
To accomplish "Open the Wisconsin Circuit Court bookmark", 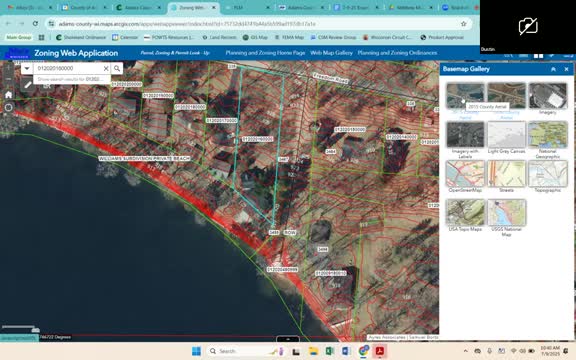I will coord(387,37).
